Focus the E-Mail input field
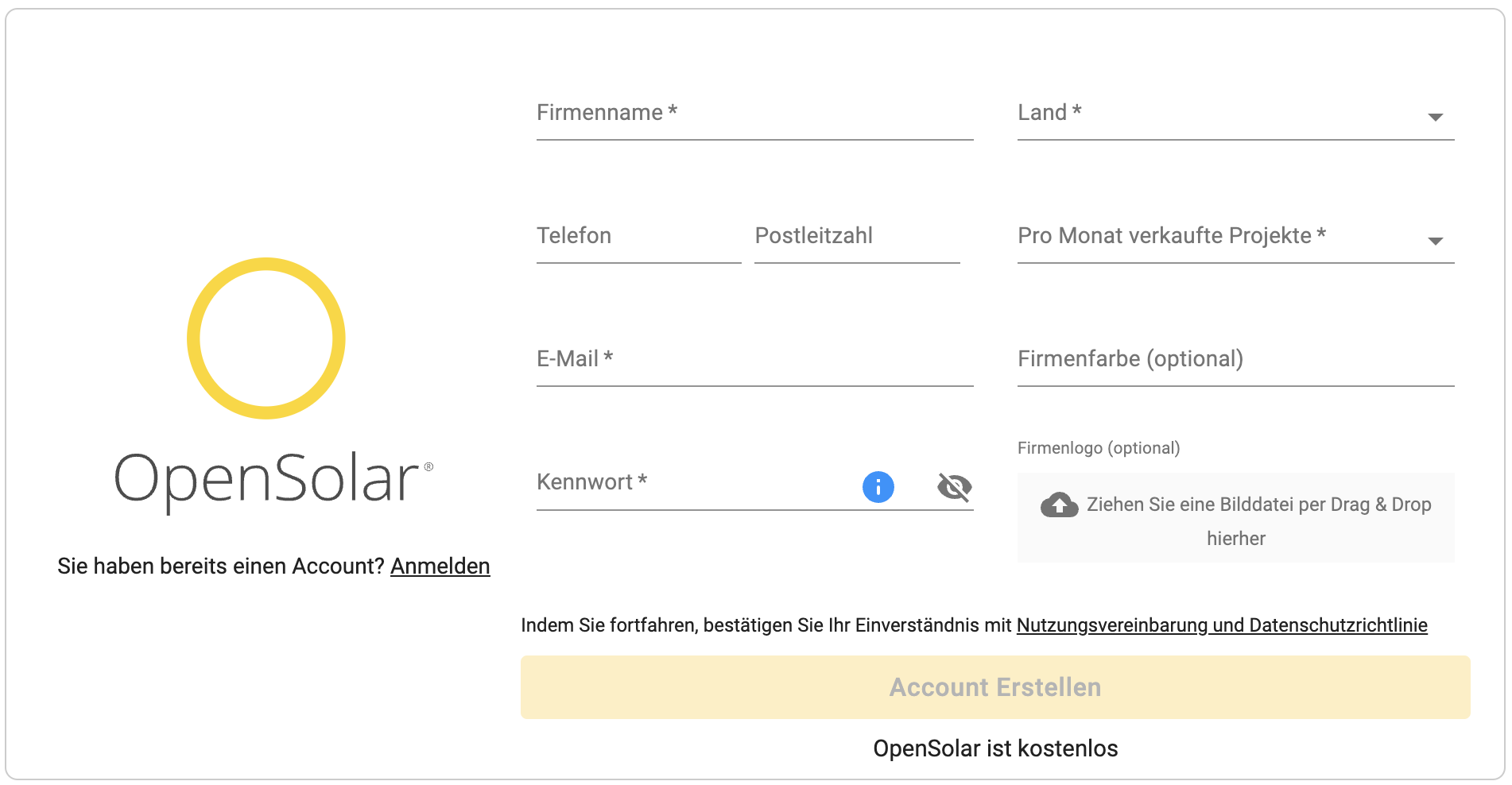Image resolution: width=1512 pixels, height=785 pixels. coord(754,362)
